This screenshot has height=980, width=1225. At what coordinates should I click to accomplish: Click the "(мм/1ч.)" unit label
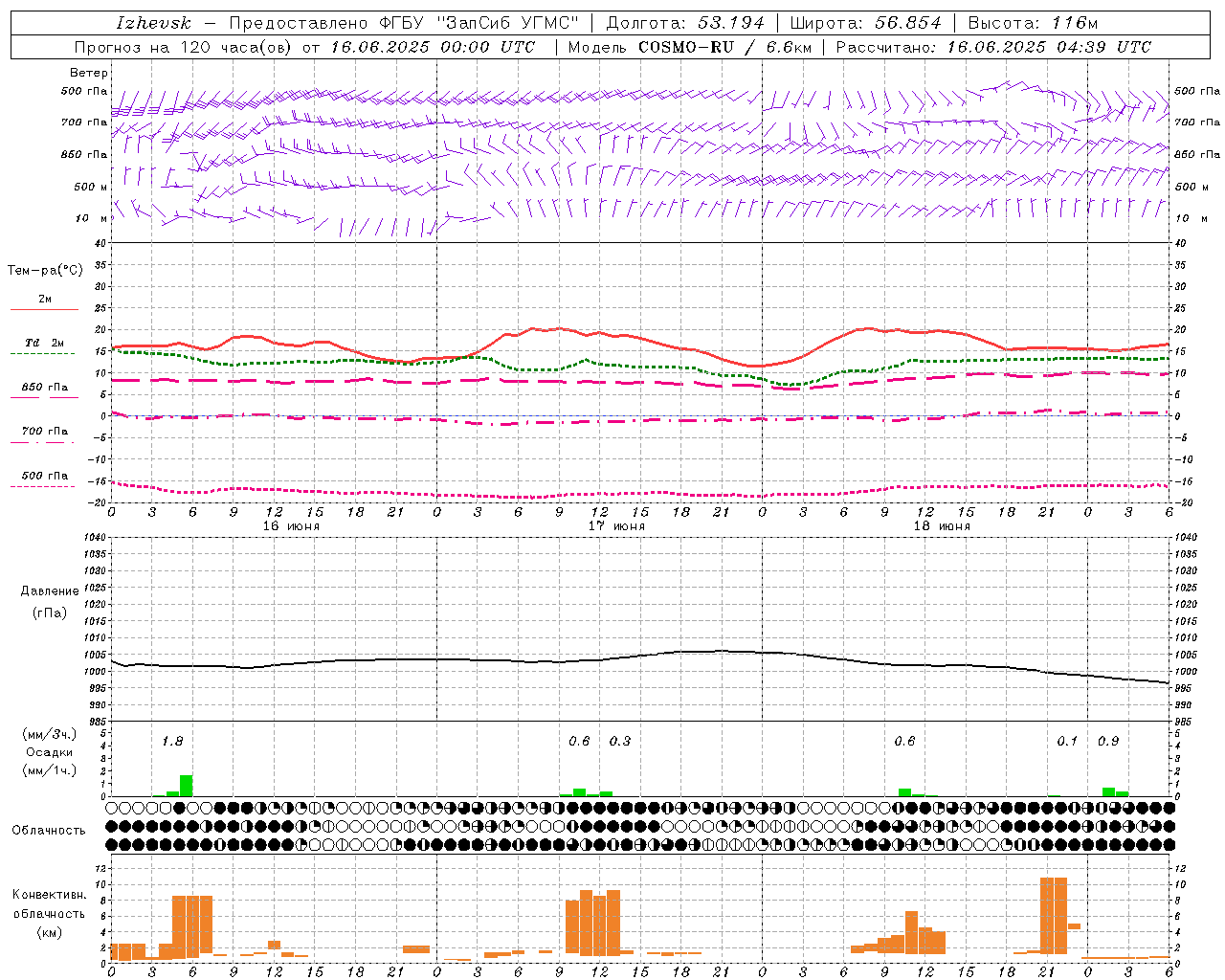coord(50,769)
